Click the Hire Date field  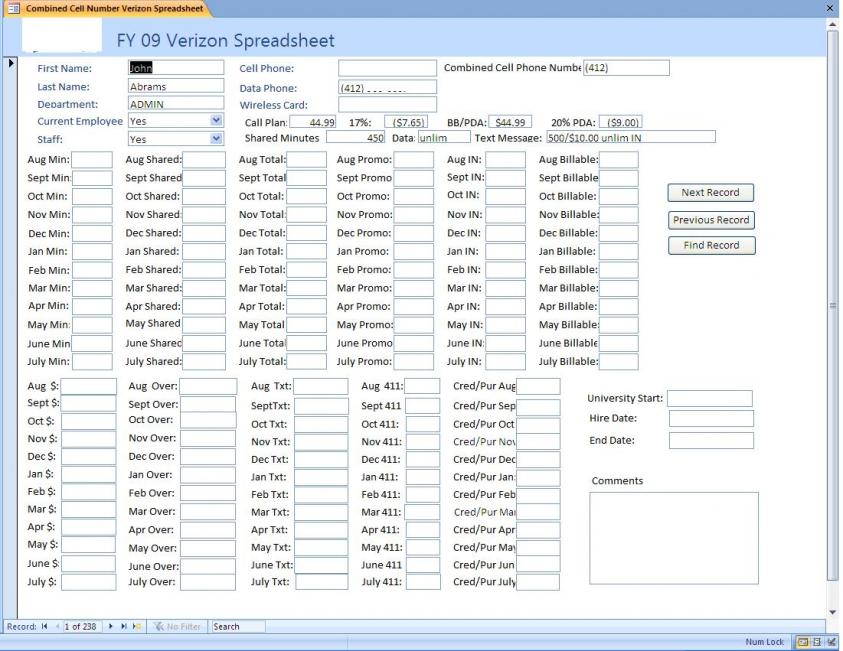click(711, 418)
